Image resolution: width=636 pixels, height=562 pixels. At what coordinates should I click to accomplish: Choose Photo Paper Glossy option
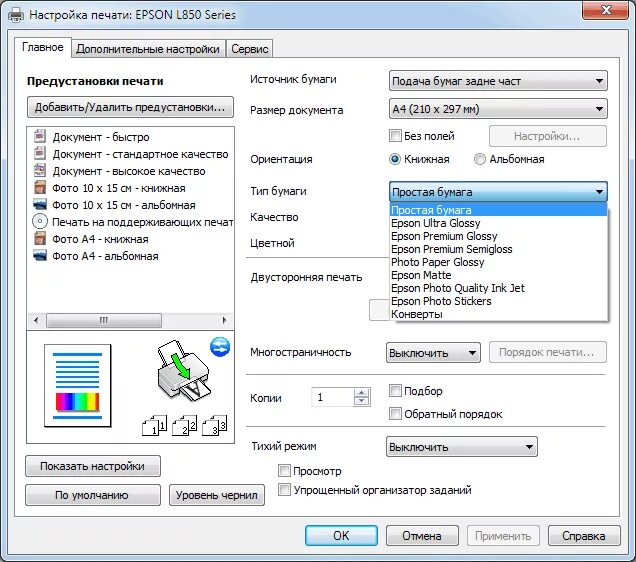[x=498, y=262]
